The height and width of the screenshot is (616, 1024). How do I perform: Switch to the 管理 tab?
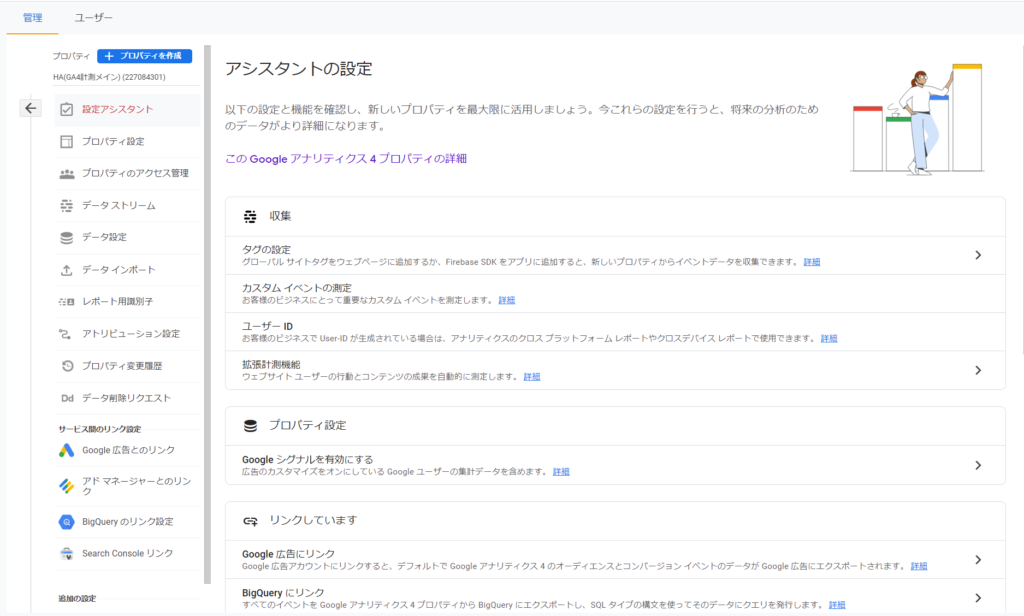click(x=33, y=18)
